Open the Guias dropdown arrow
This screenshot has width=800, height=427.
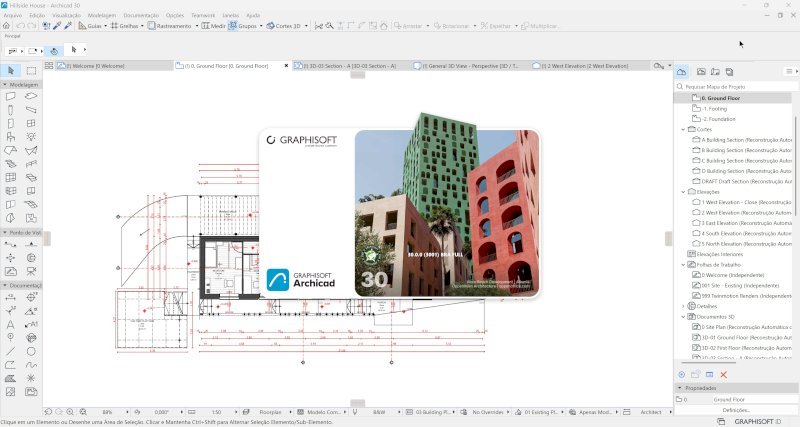coord(105,26)
